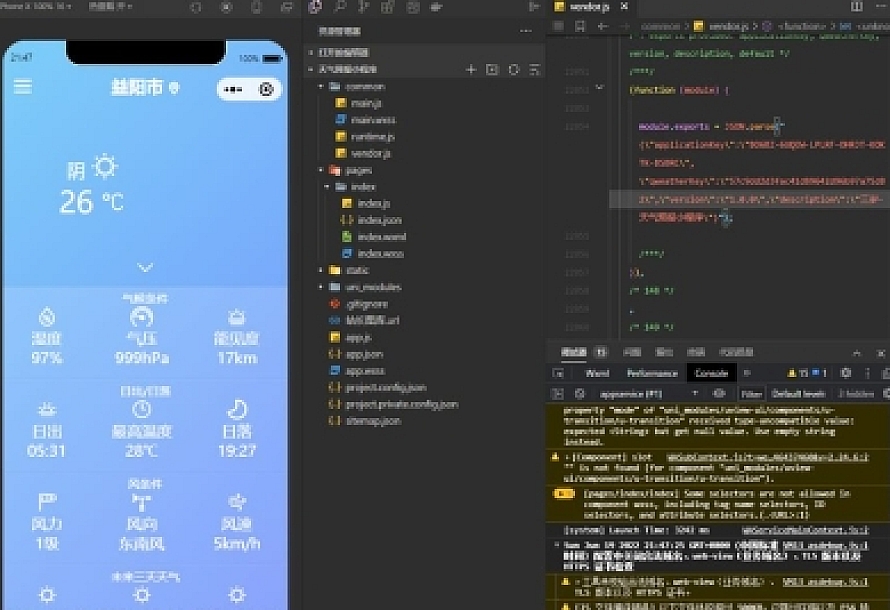Open console settings gear icon
The width and height of the screenshot is (890, 610).
tap(845, 373)
